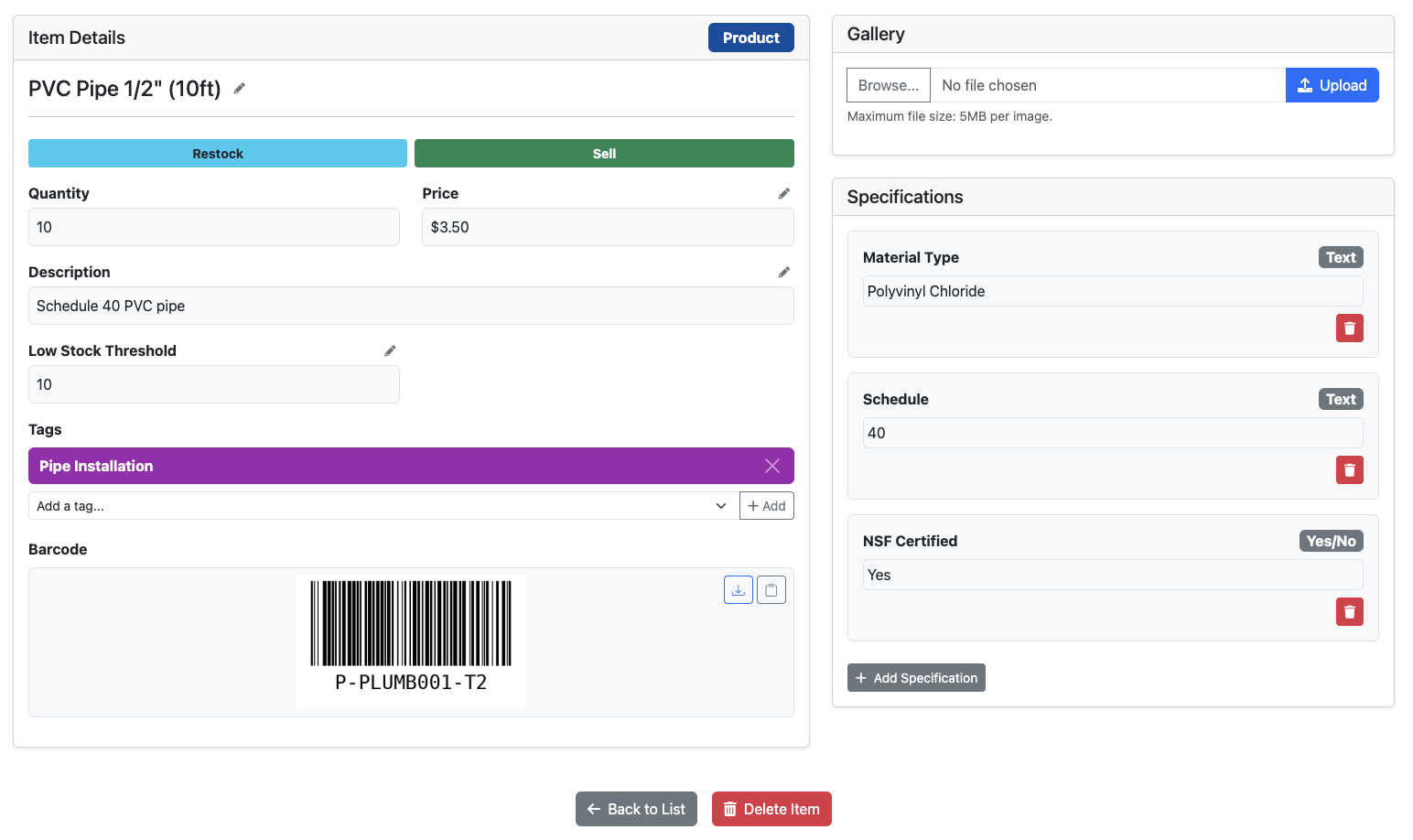This screenshot has height=840, width=1413.
Task: Delete the Material Type specification
Action: click(x=1349, y=328)
